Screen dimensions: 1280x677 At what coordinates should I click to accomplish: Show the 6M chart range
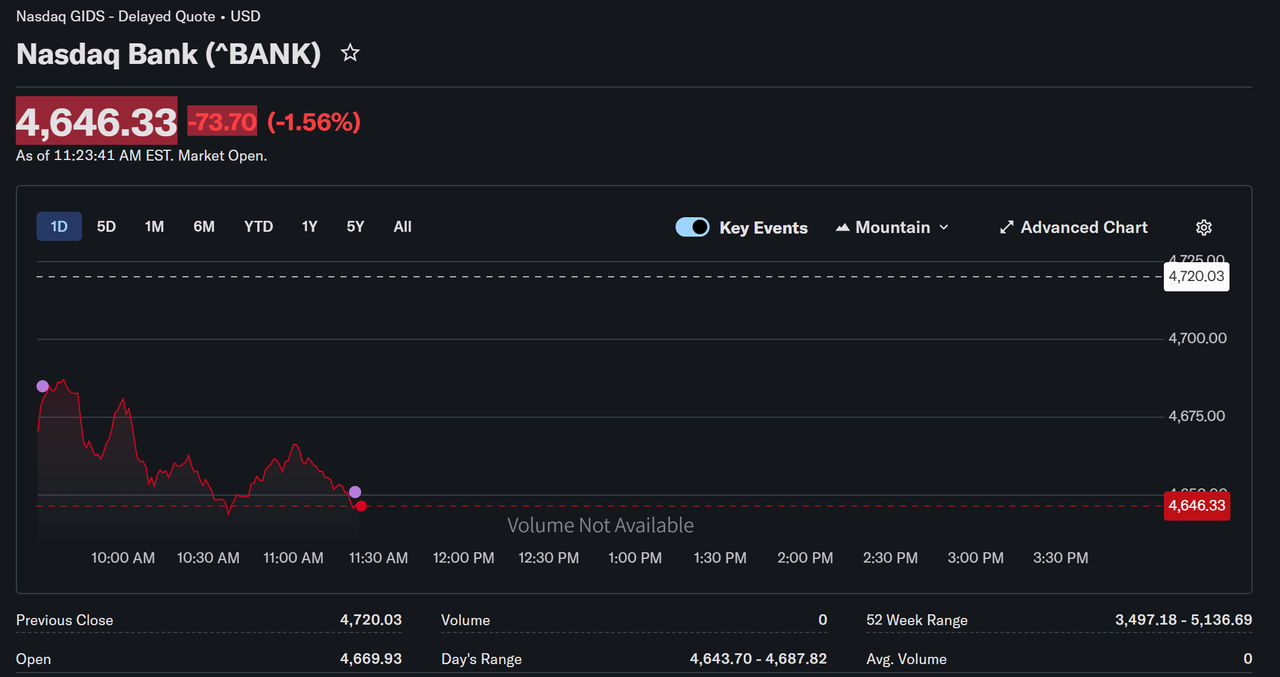point(204,227)
